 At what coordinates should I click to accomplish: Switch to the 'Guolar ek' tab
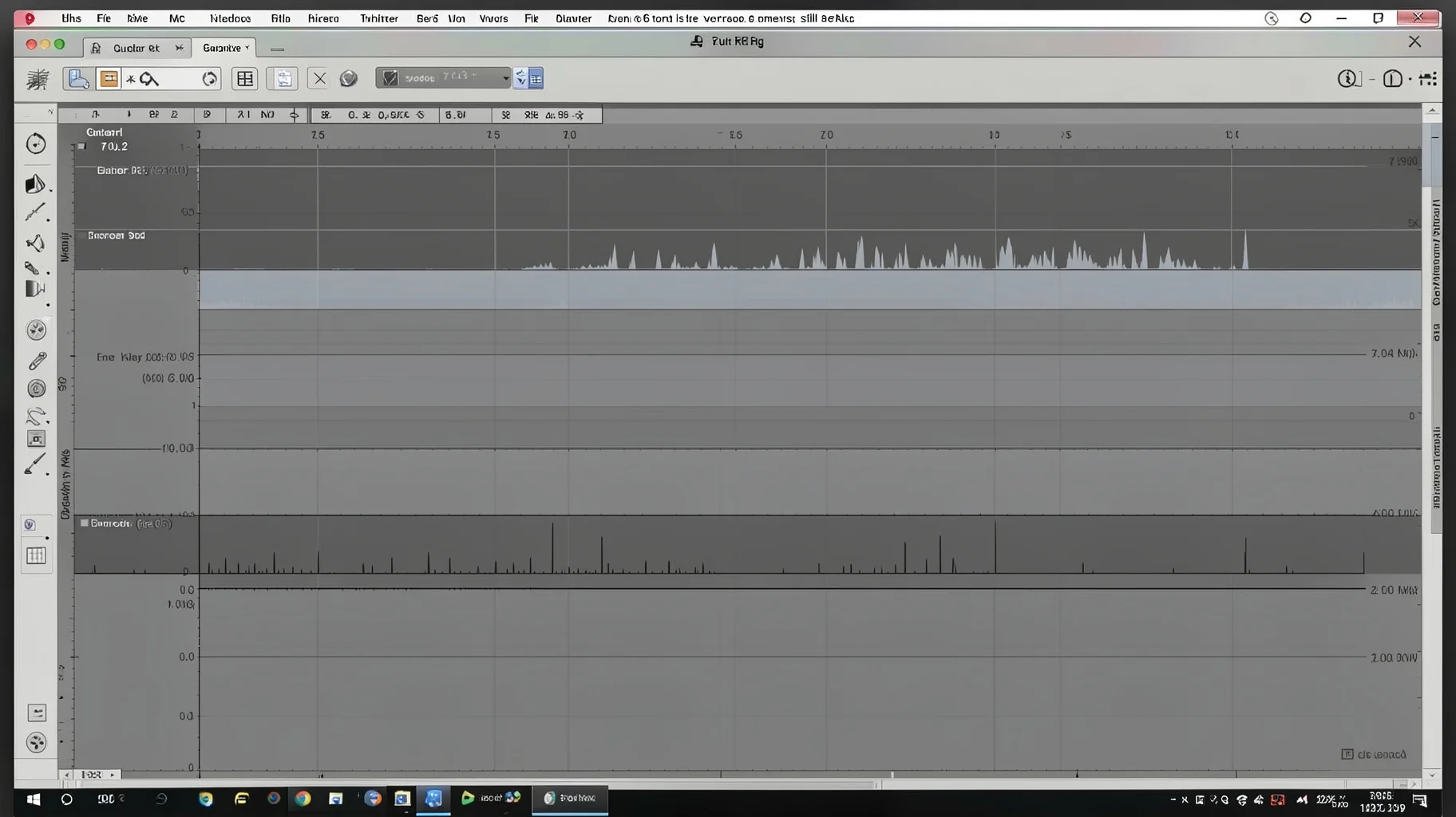(136, 48)
